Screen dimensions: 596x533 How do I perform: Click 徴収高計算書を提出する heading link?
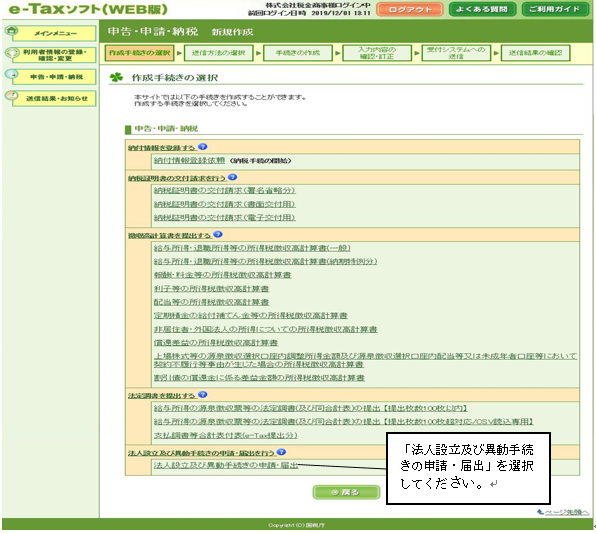click(170, 236)
